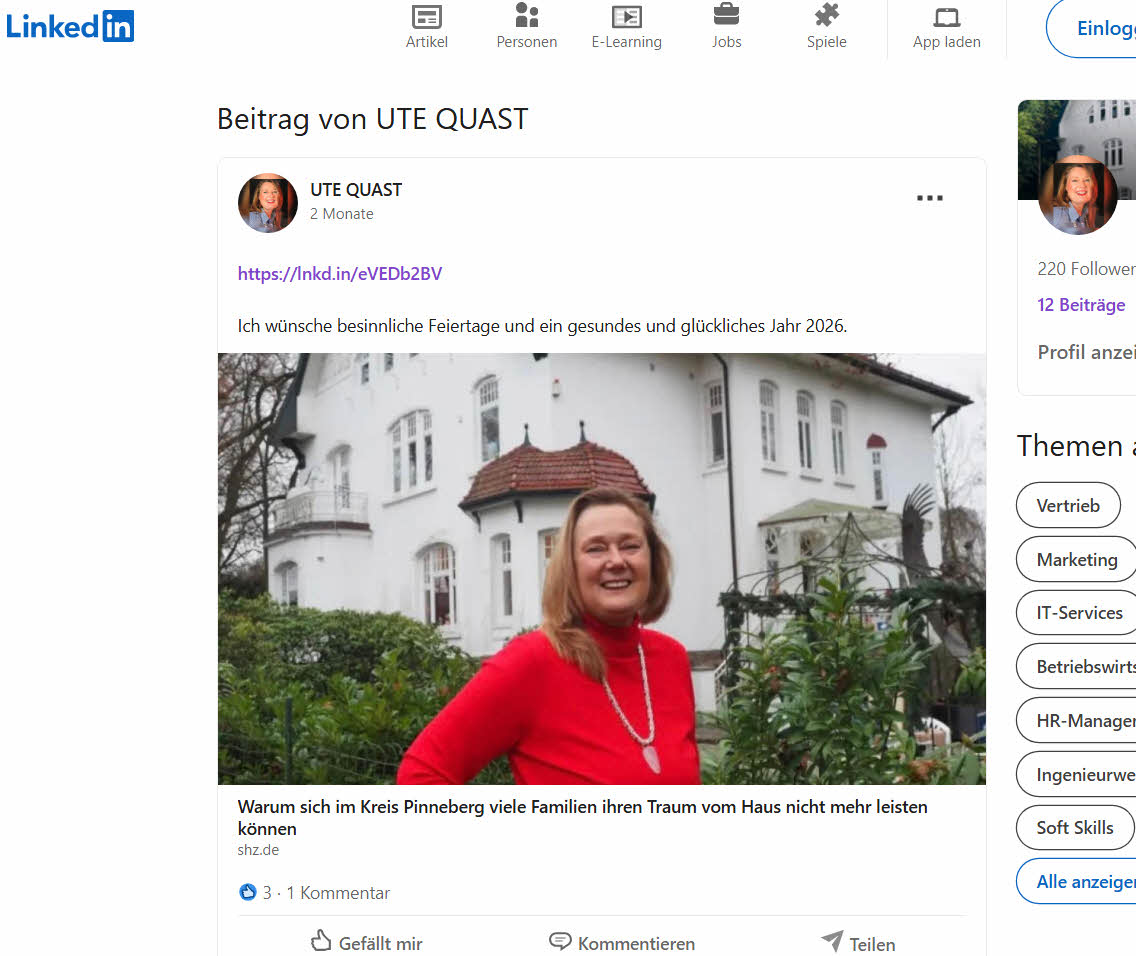Open the post's three-dot options menu
Viewport: 1136px width, 956px height.
tap(930, 199)
